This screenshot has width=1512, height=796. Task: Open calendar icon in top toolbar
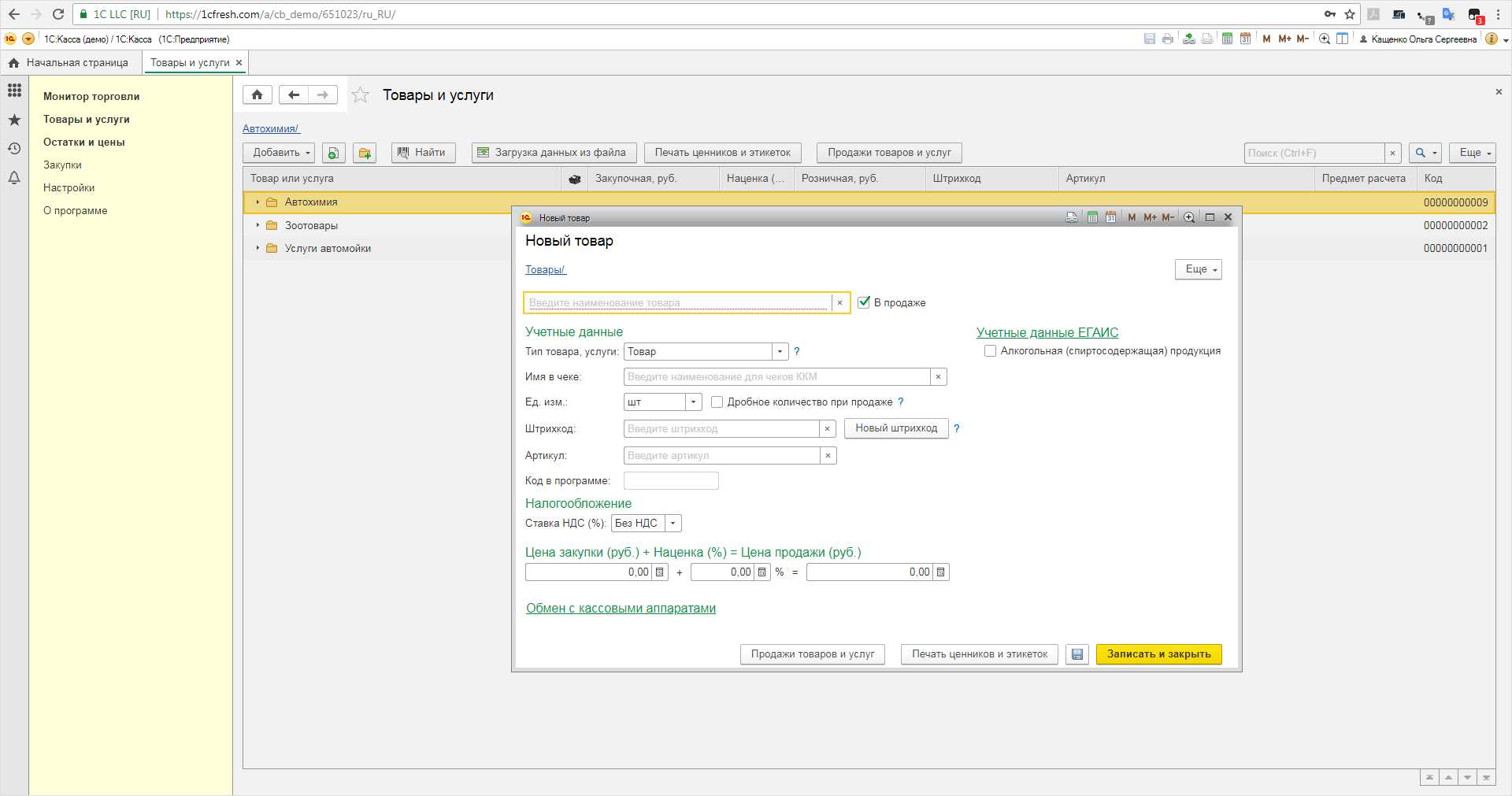(1245, 39)
